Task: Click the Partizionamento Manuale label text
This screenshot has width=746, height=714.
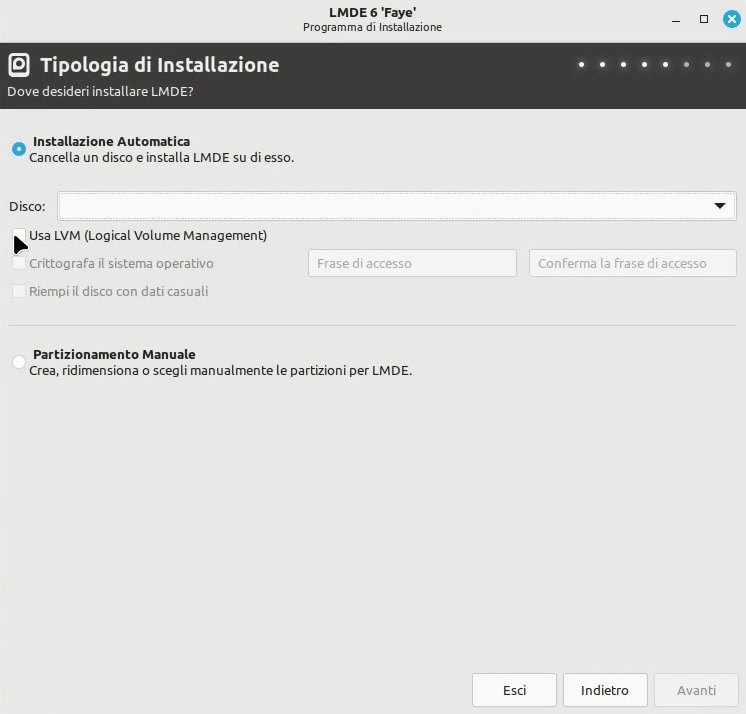Action: click(114, 355)
